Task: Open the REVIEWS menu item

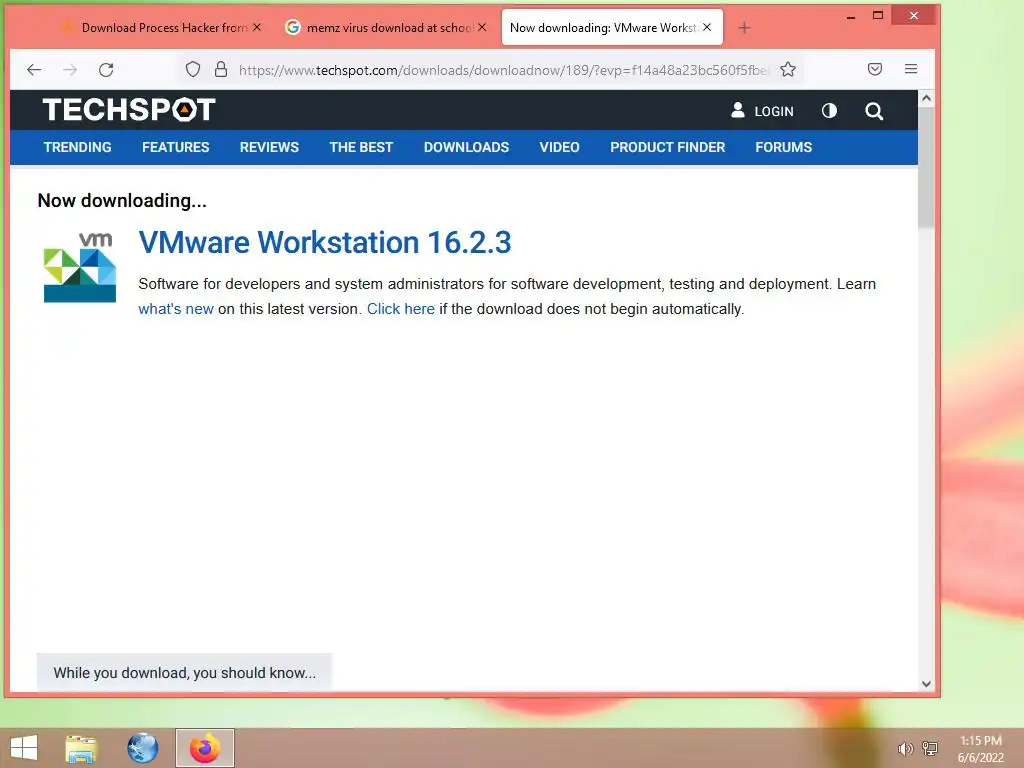Action: pos(269,148)
